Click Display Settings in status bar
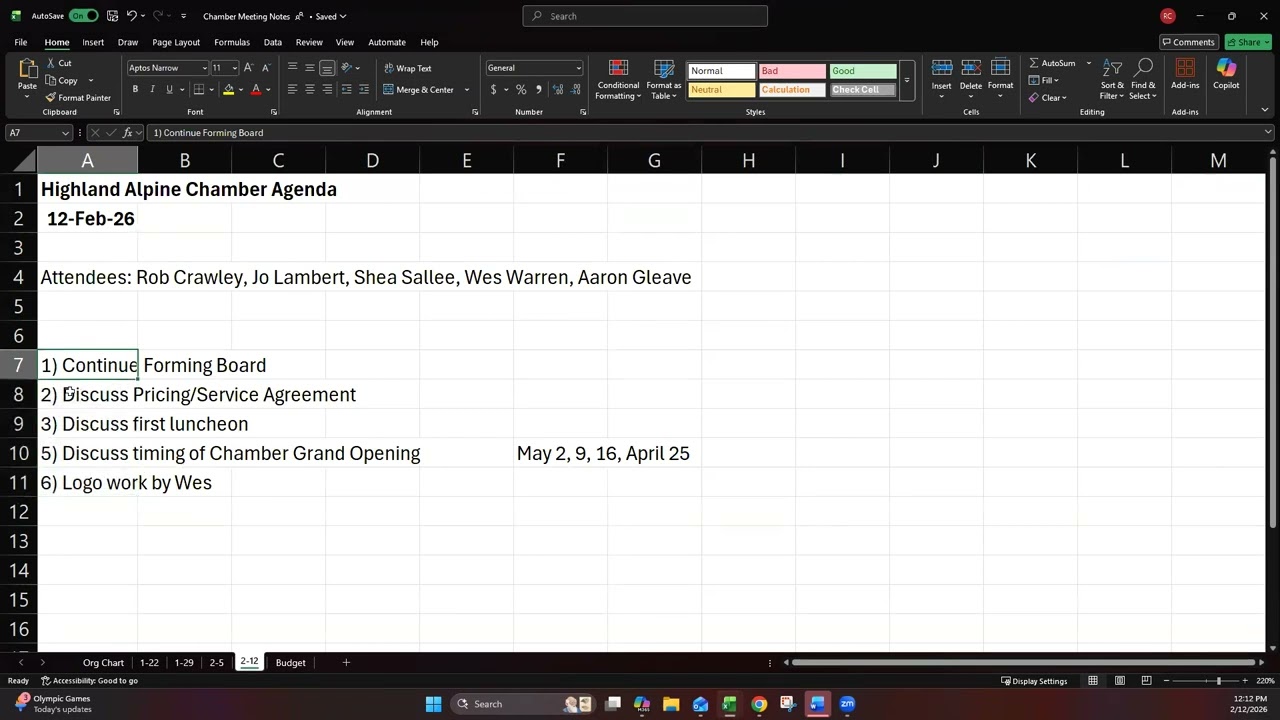This screenshot has width=1280, height=720. click(1034, 681)
